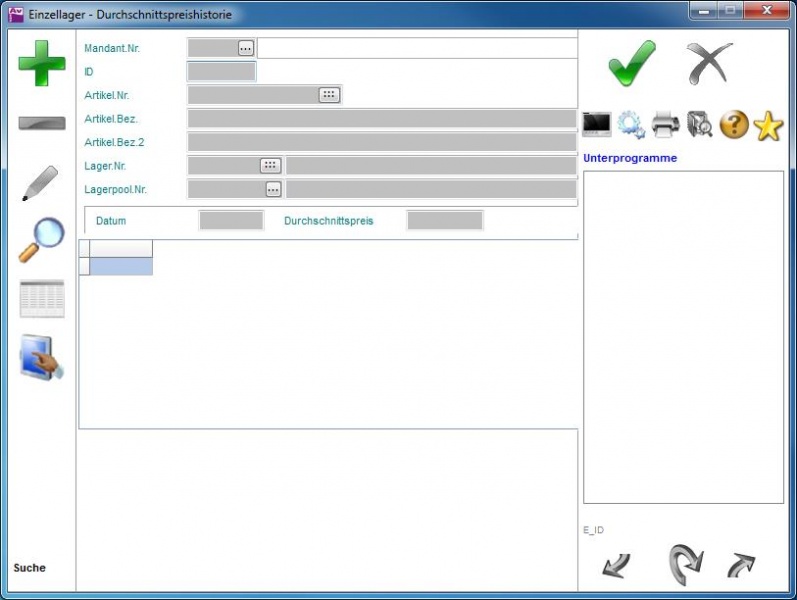
Task: Click the touchscreen hand icon
Action: pyautogui.click(x=42, y=358)
